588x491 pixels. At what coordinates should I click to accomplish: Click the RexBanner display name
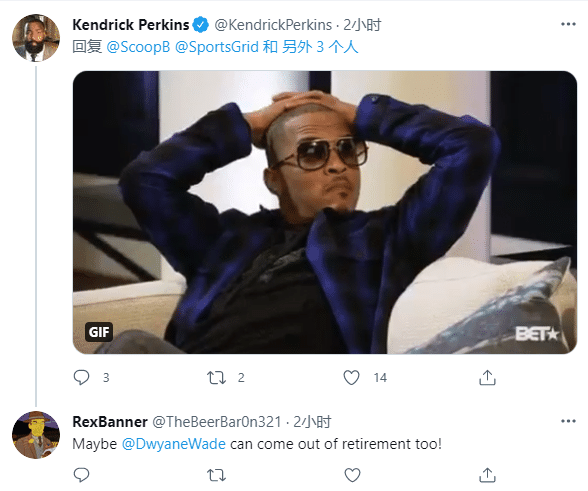tap(110, 422)
